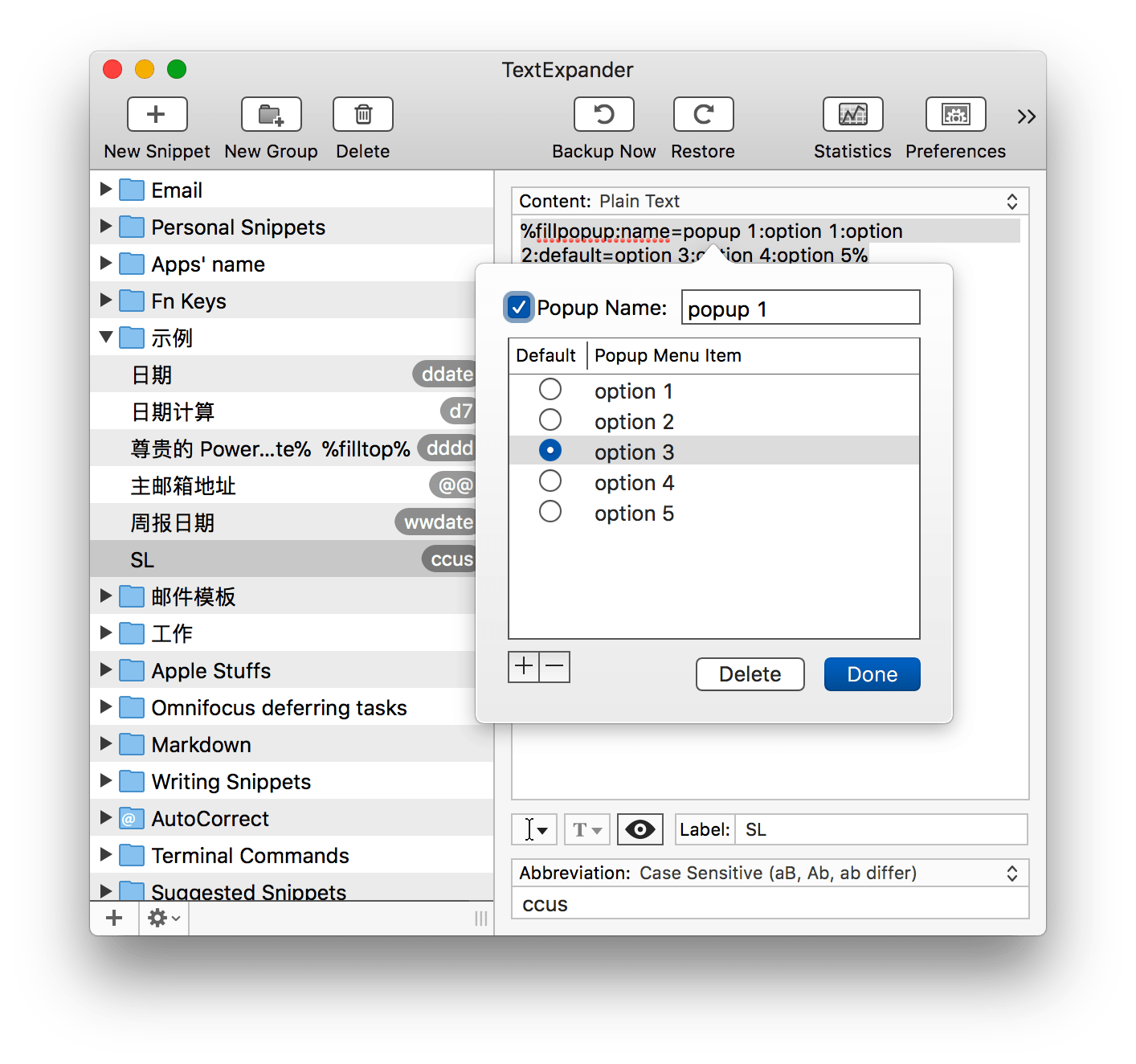Click into the Popup Name text field
1136x1064 pixels.
(800, 308)
